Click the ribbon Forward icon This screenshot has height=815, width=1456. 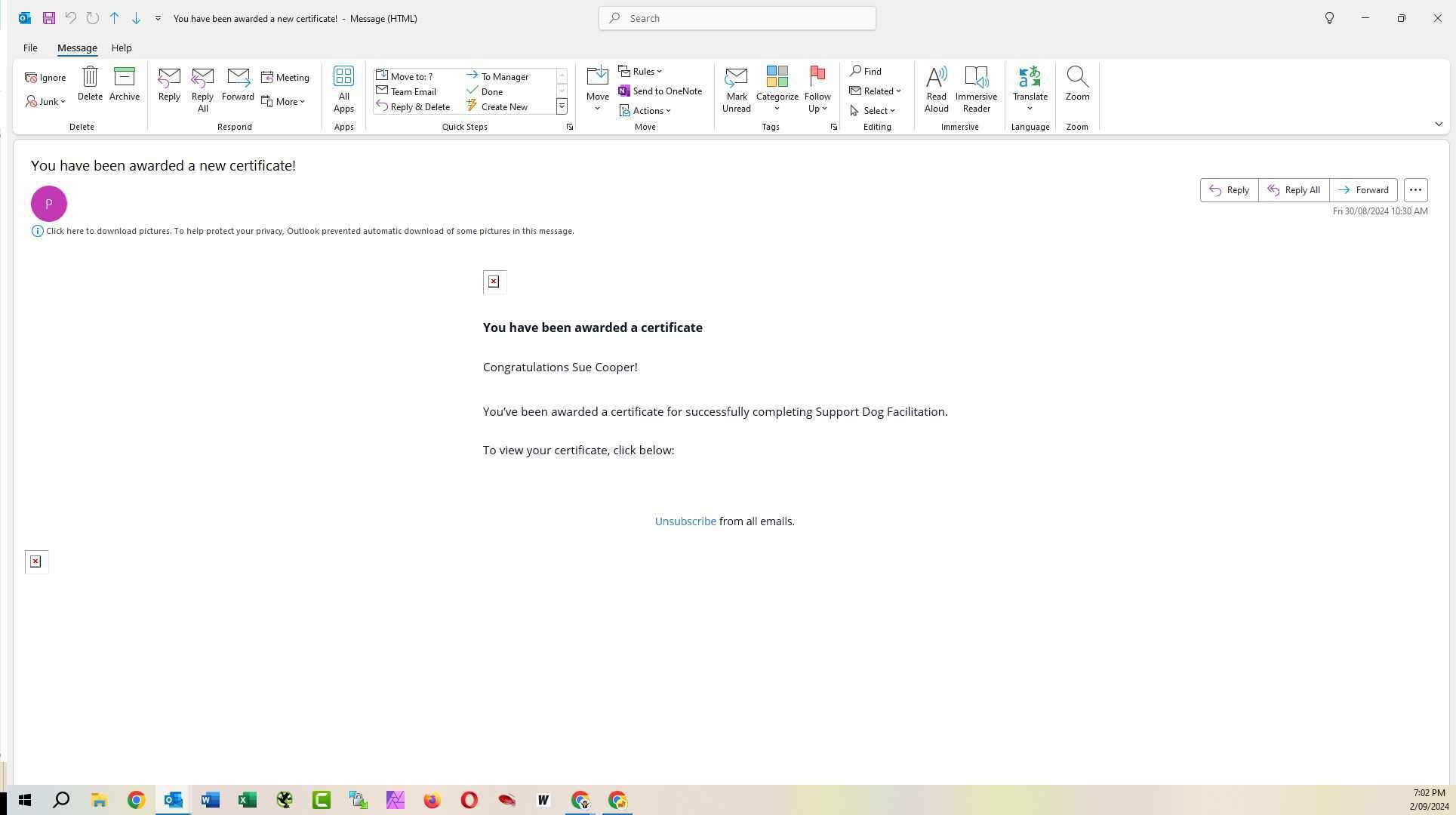coord(238,84)
